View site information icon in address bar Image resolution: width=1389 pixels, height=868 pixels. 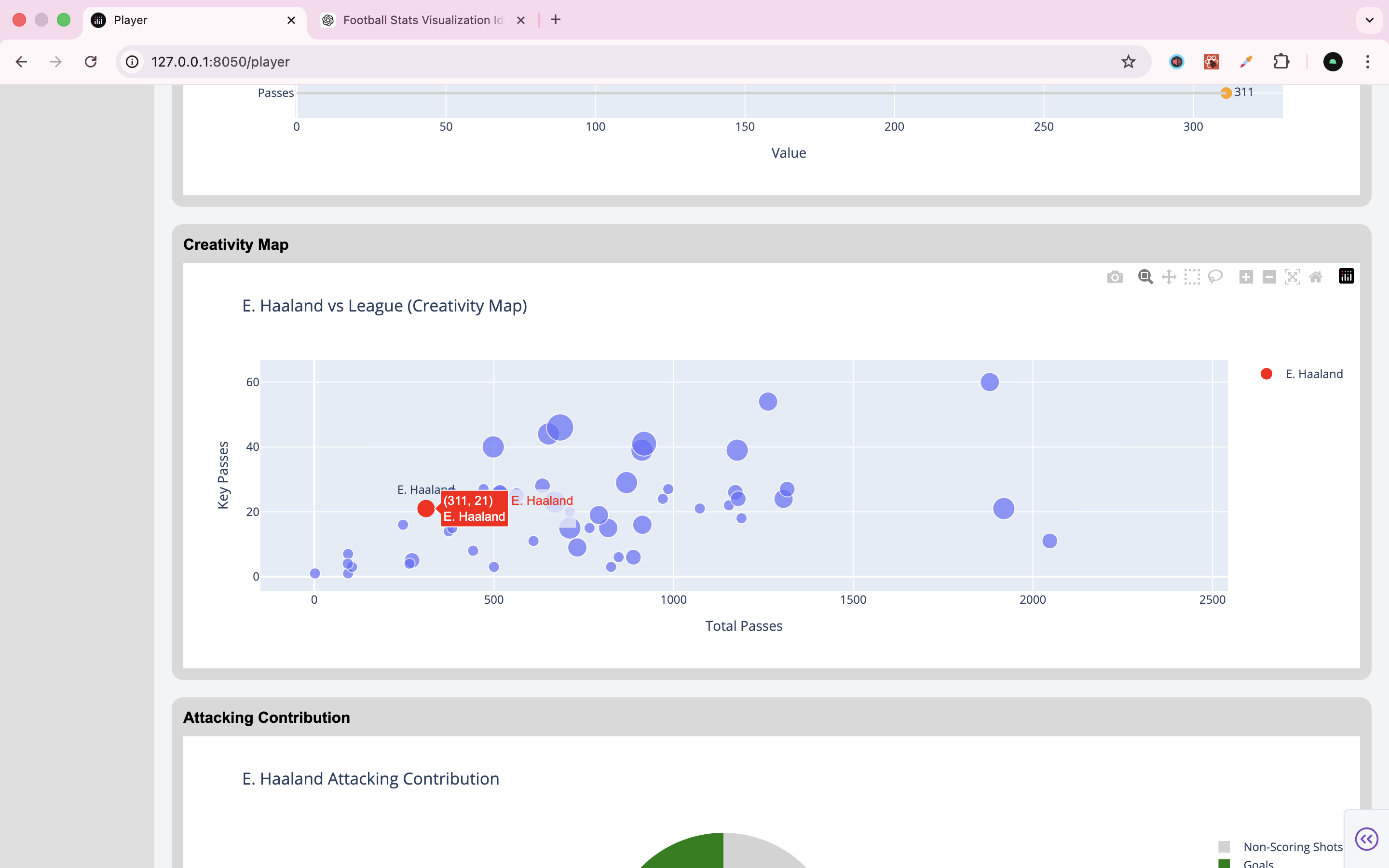pos(132,61)
